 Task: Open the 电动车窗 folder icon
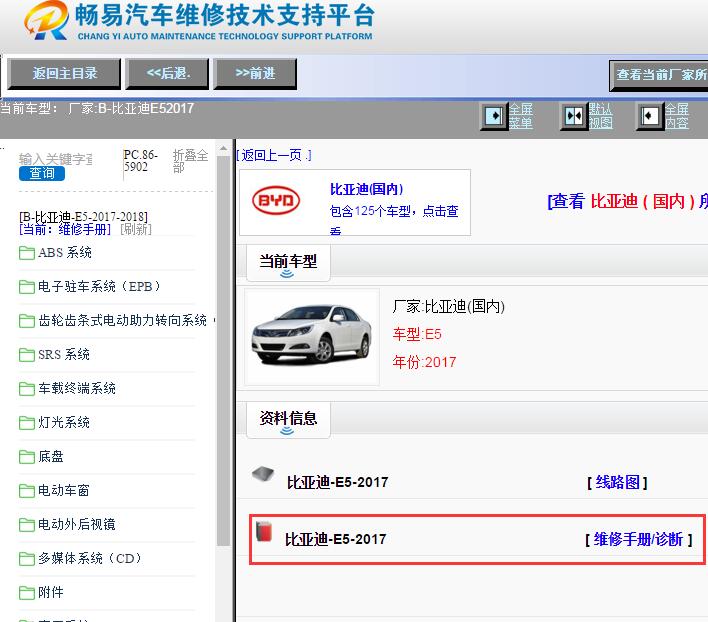(27, 491)
